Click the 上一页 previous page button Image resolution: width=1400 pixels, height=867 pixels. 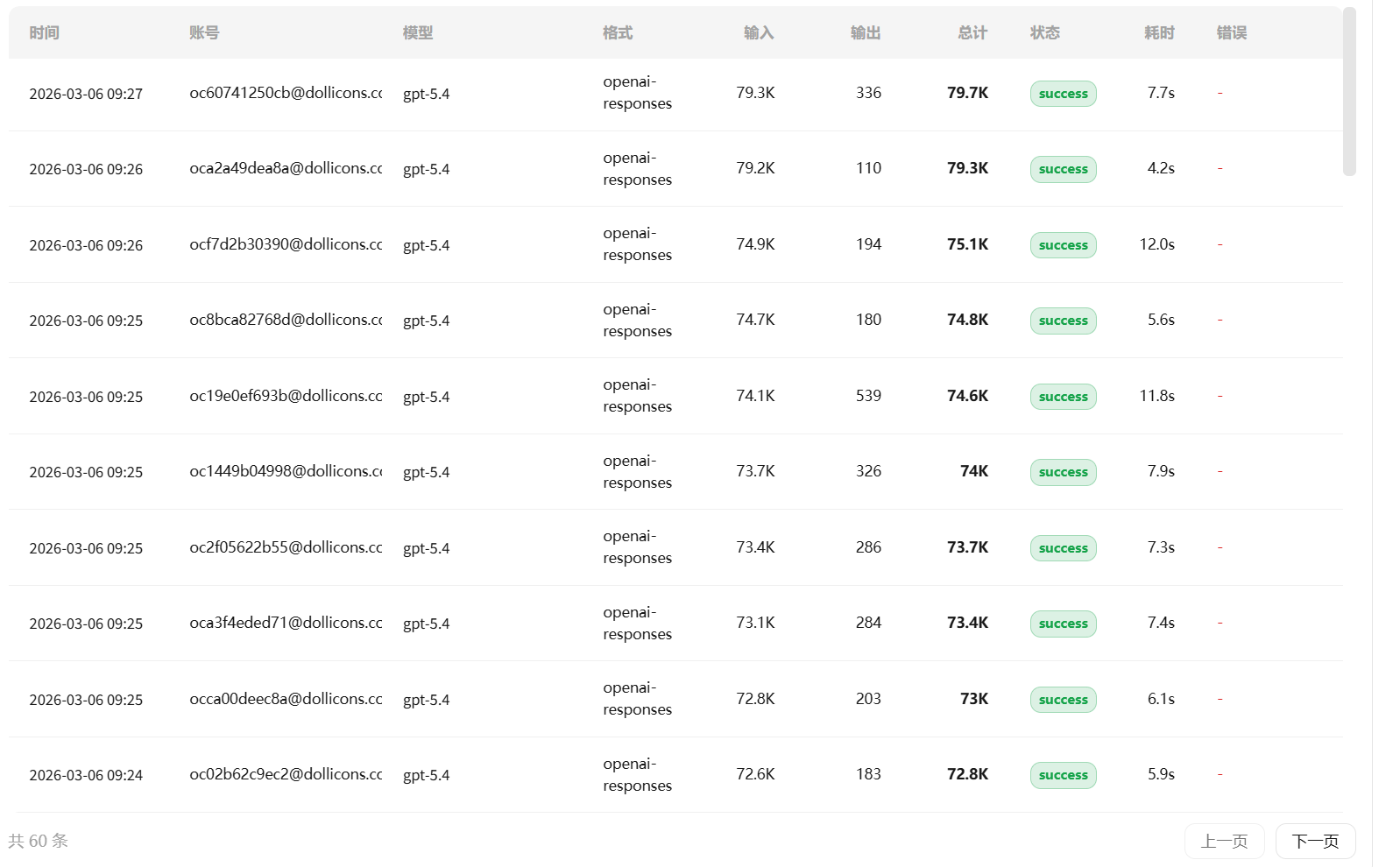tap(1224, 841)
